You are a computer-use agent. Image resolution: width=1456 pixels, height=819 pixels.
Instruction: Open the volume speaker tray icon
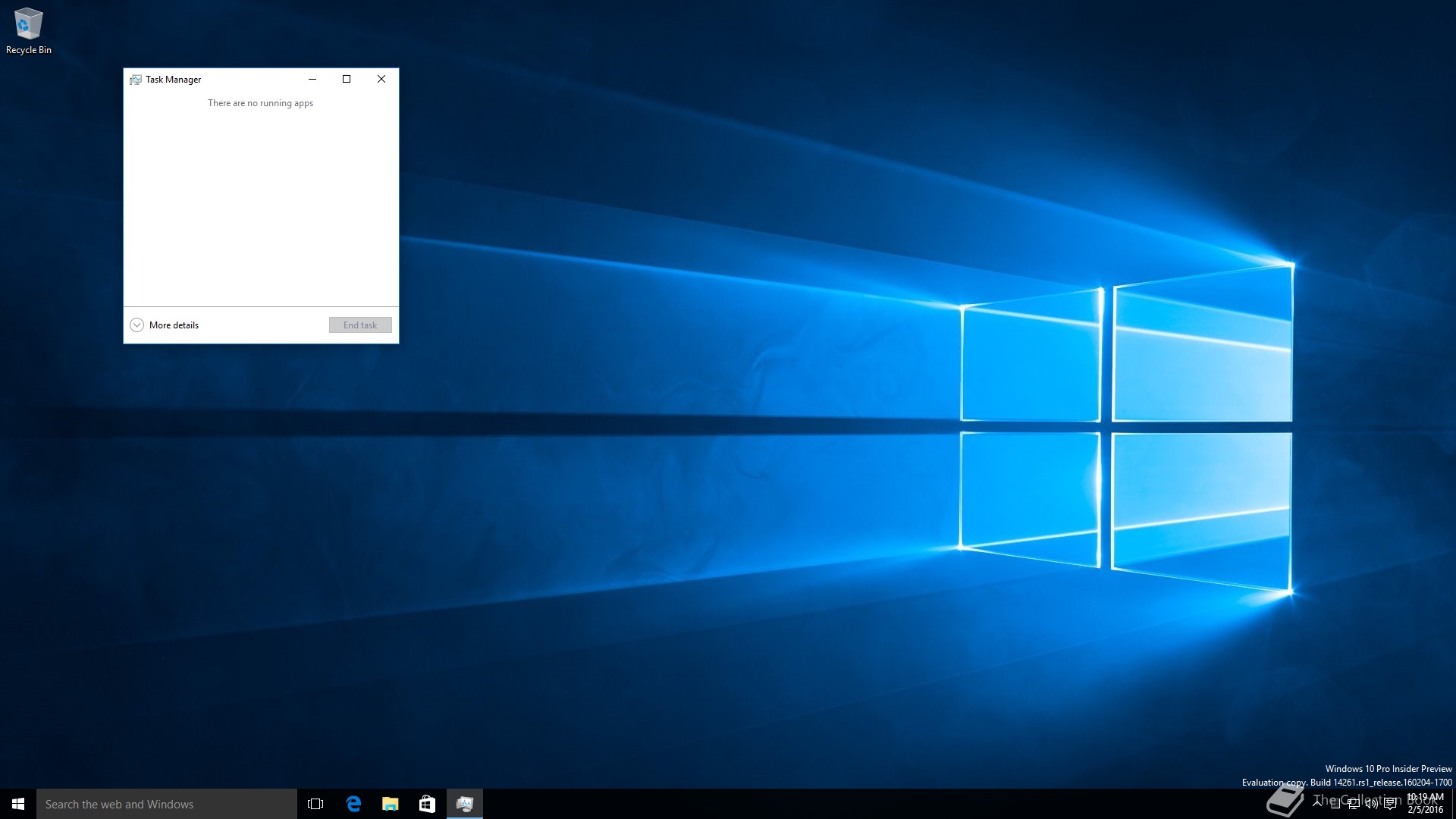point(1372,804)
